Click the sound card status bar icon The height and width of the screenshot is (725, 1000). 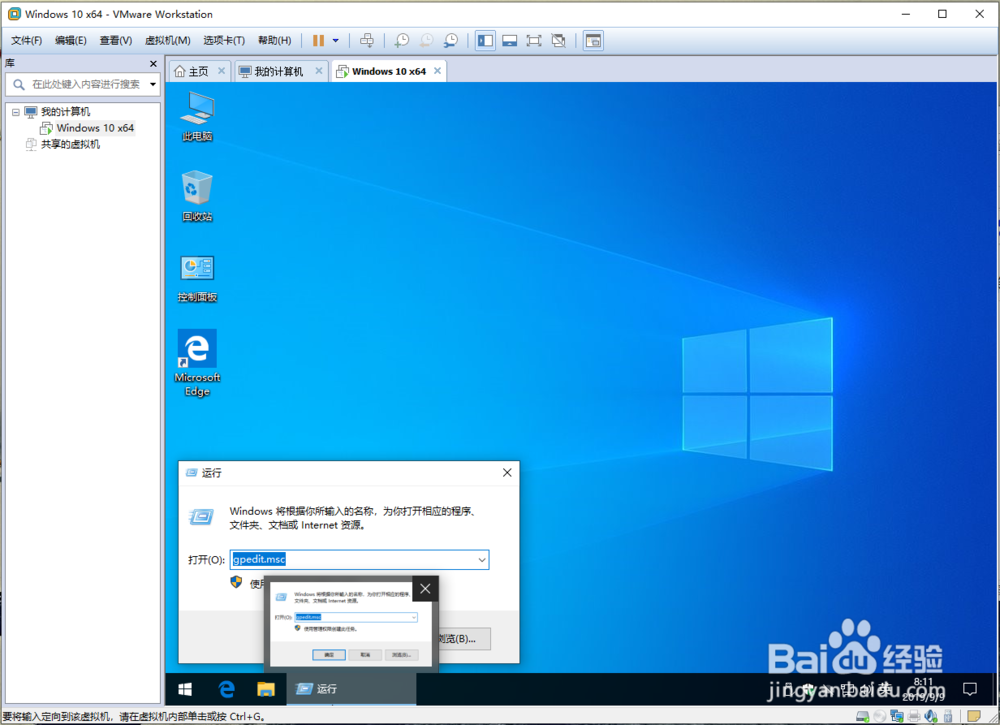[x=931, y=716]
